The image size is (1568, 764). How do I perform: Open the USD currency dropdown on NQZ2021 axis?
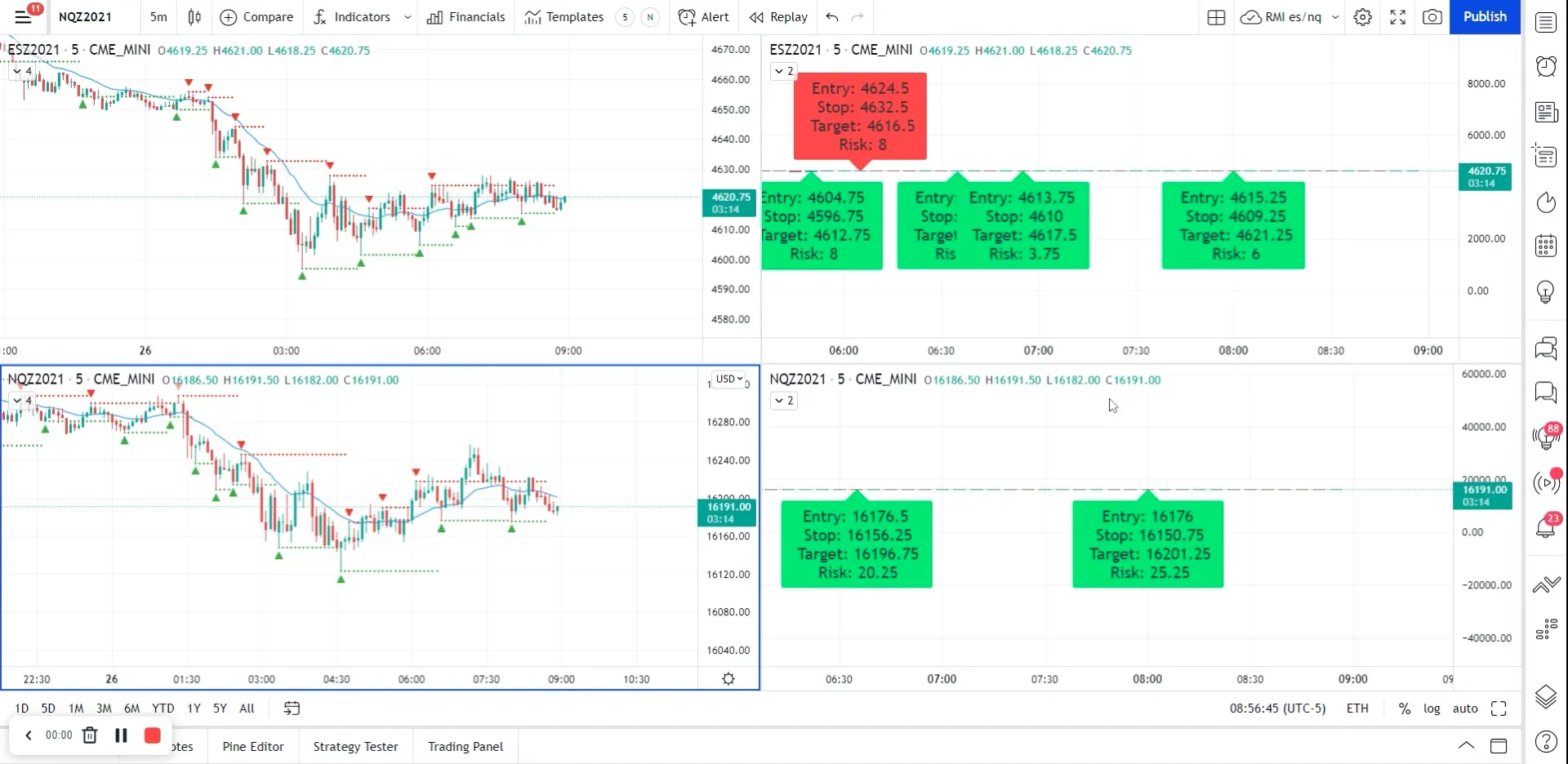click(x=729, y=379)
